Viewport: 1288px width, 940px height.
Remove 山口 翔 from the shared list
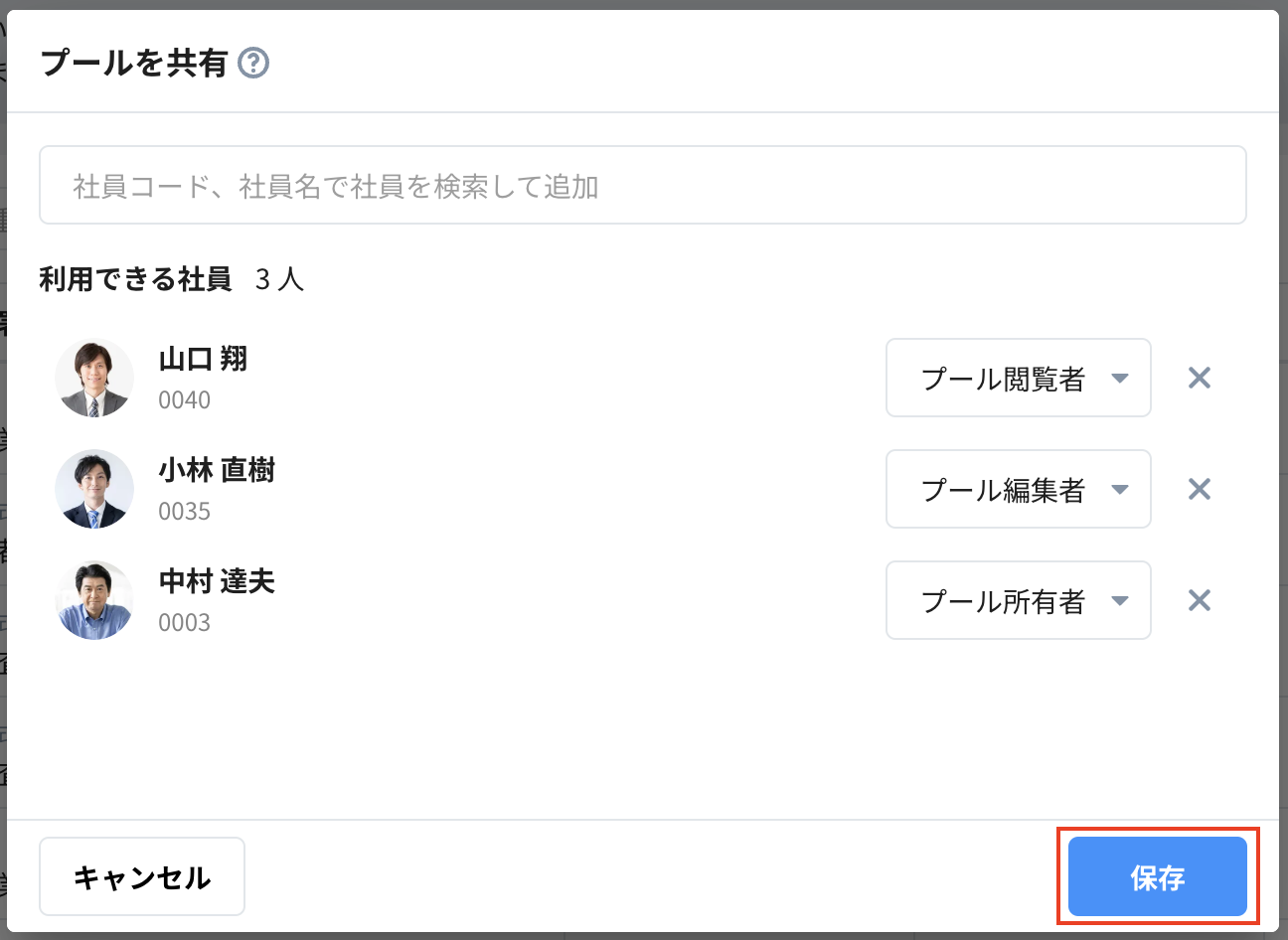click(x=1200, y=378)
